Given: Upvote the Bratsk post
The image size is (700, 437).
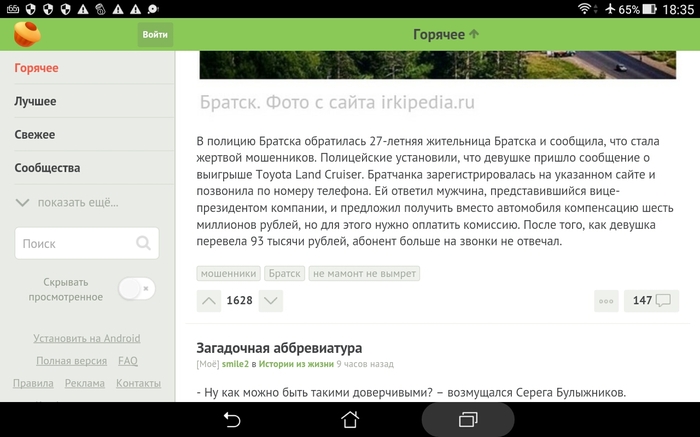Looking at the screenshot, I should point(208,300).
